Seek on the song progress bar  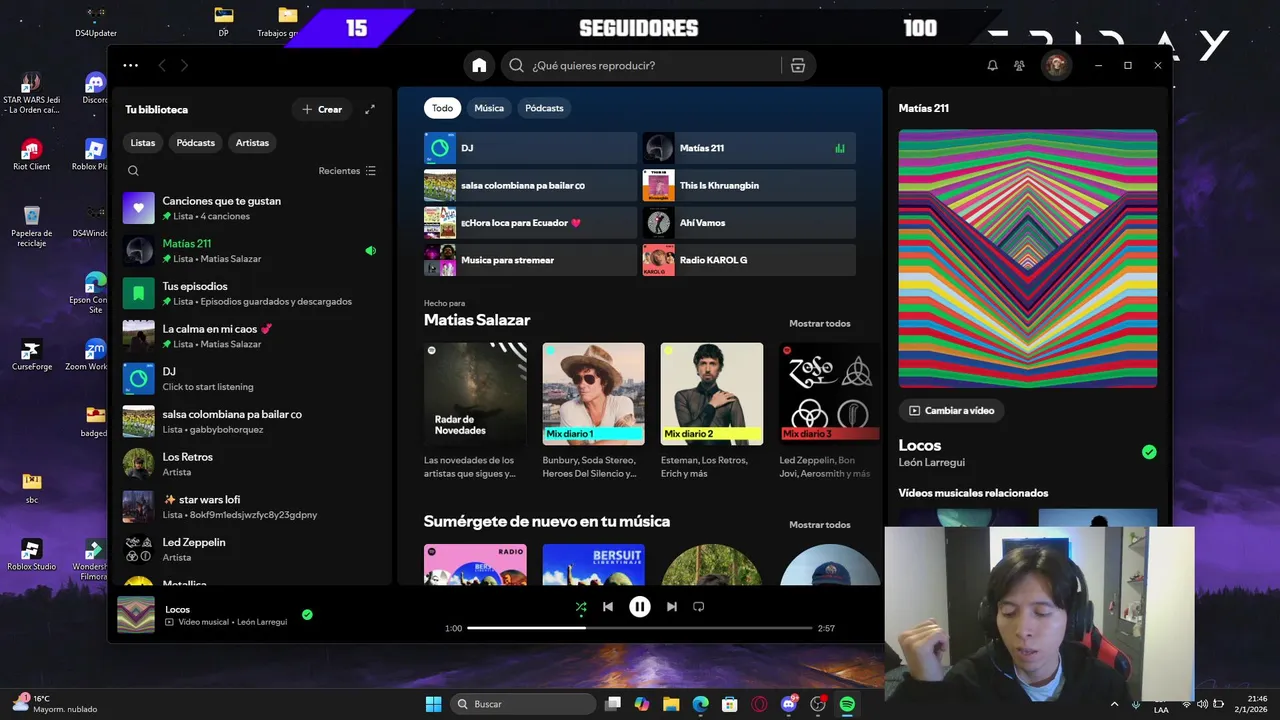[x=640, y=628]
